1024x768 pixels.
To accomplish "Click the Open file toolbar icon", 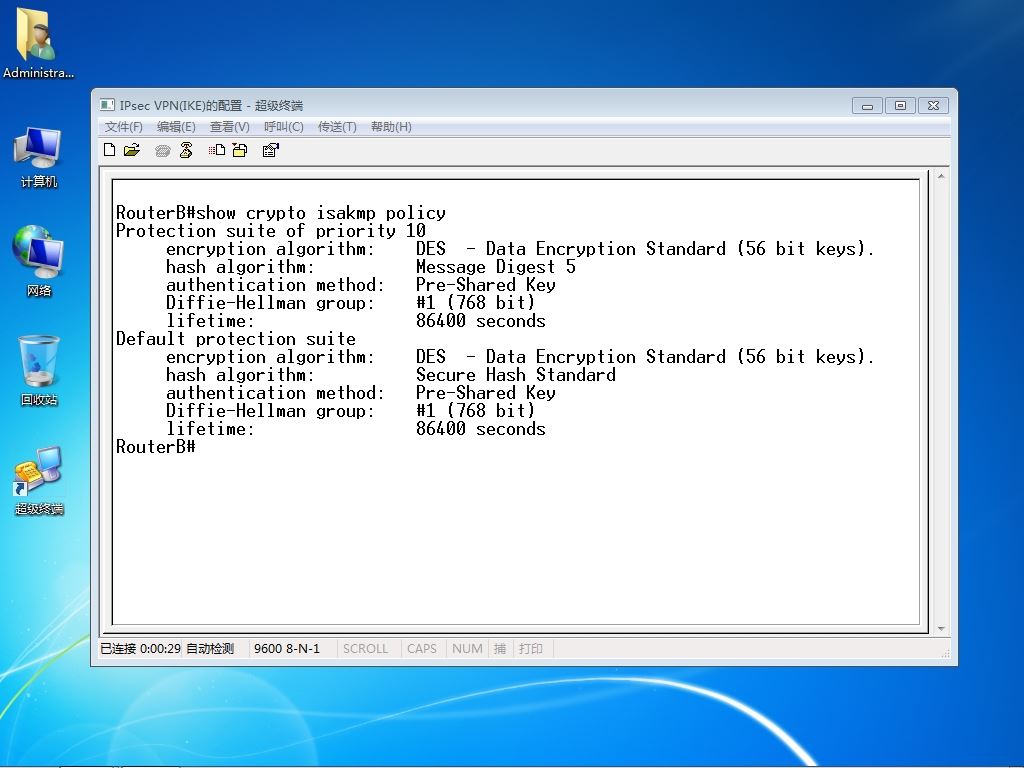I will point(132,150).
